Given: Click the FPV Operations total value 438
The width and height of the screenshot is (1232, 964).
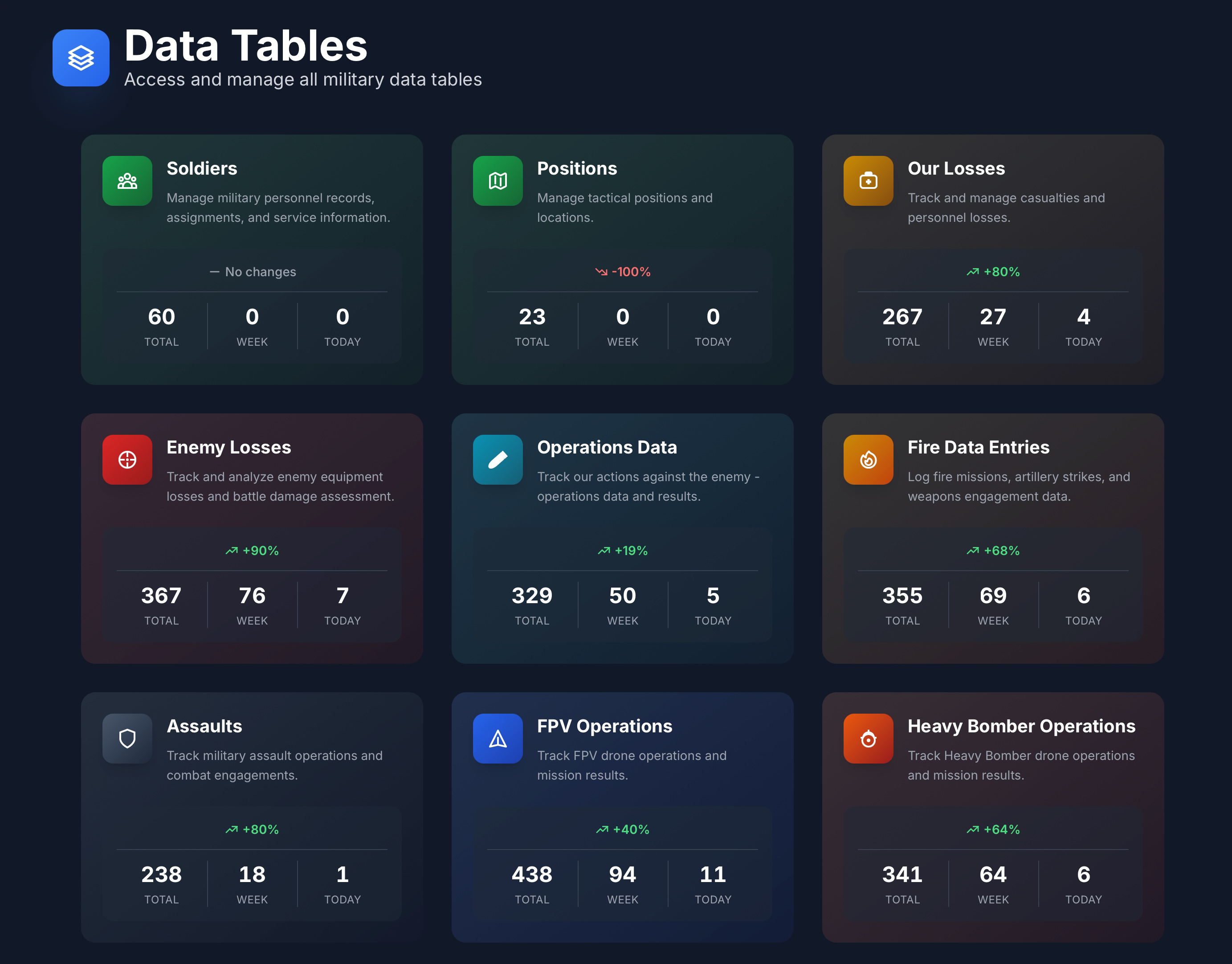Looking at the screenshot, I should [x=532, y=874].
